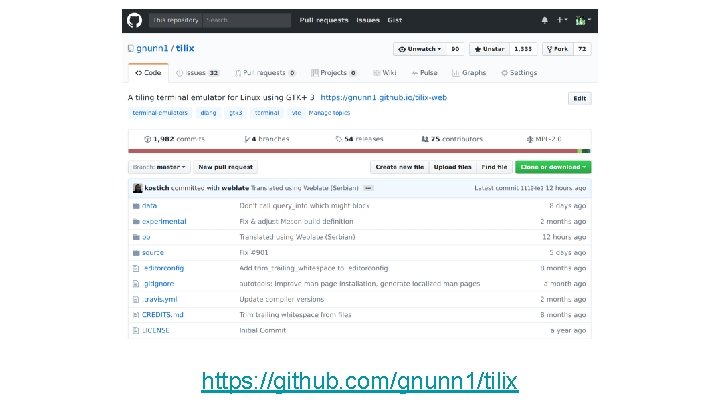Image resolution: width=720 pixels, height=405 pixels.
Task: Open the data folder
Action: pos(149,206)
